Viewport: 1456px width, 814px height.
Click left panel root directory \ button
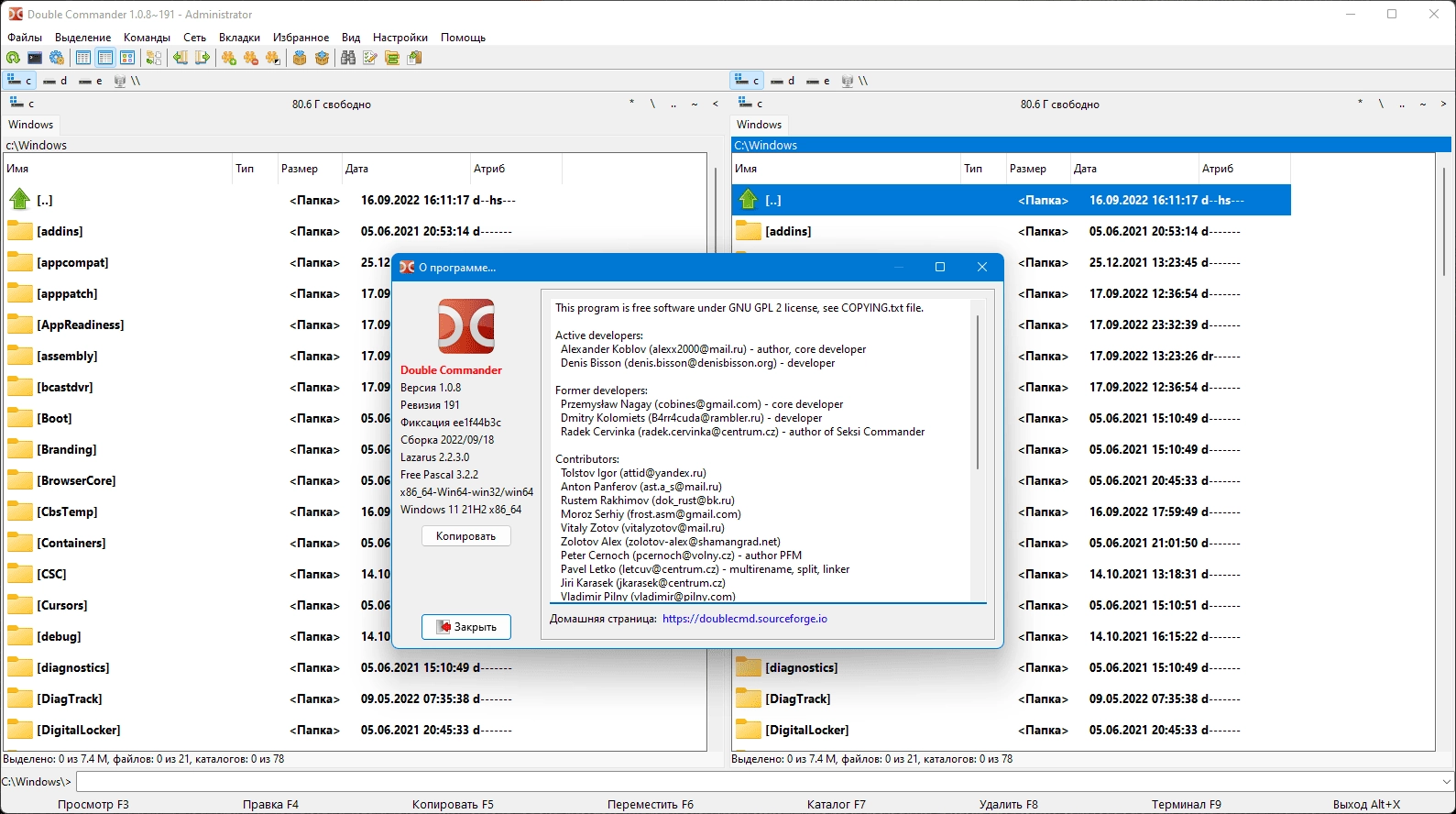652,104
